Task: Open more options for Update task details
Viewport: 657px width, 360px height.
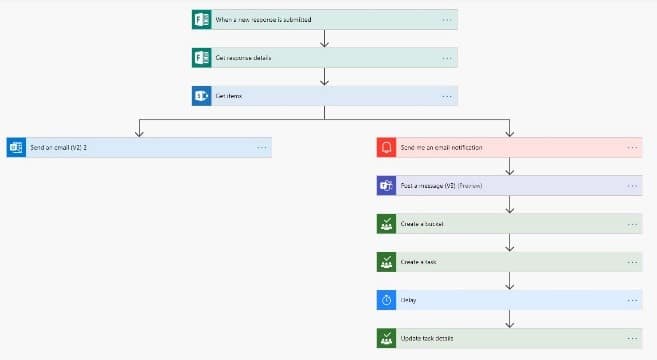Action: tap(632, 339)
